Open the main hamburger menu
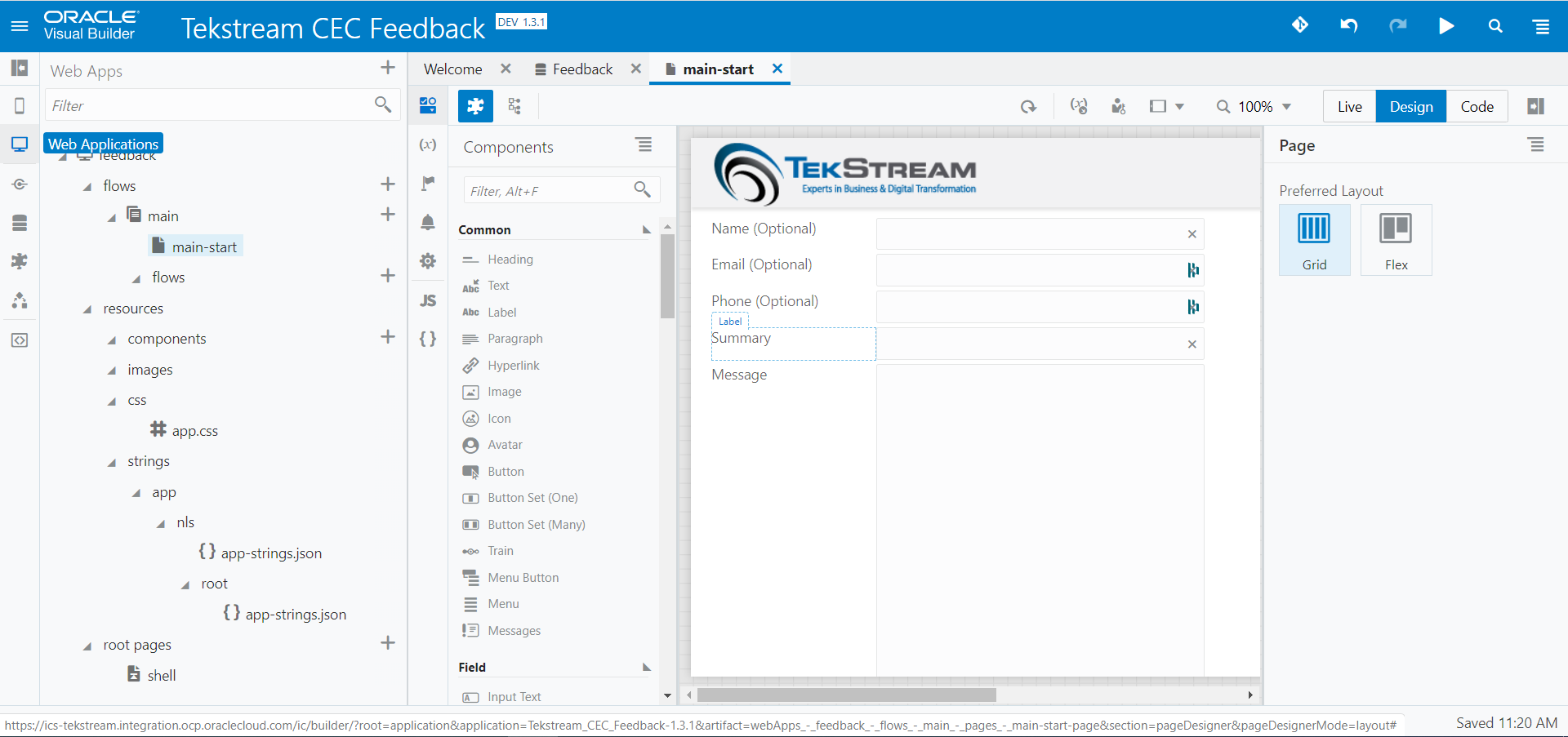This screenshot has width=1568, height=737. (20, 26)
